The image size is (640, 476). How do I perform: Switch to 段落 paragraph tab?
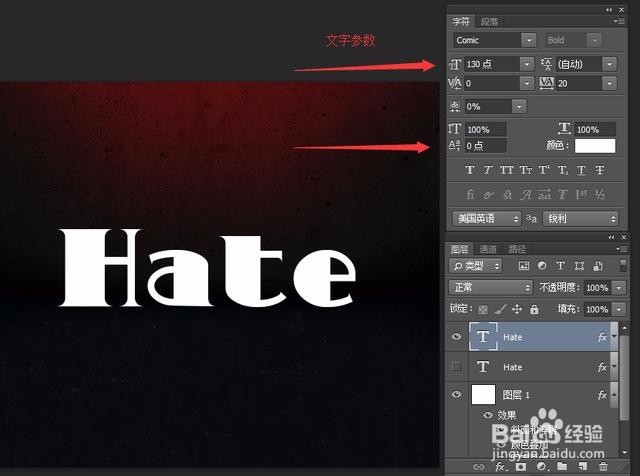tap(489, 21)
